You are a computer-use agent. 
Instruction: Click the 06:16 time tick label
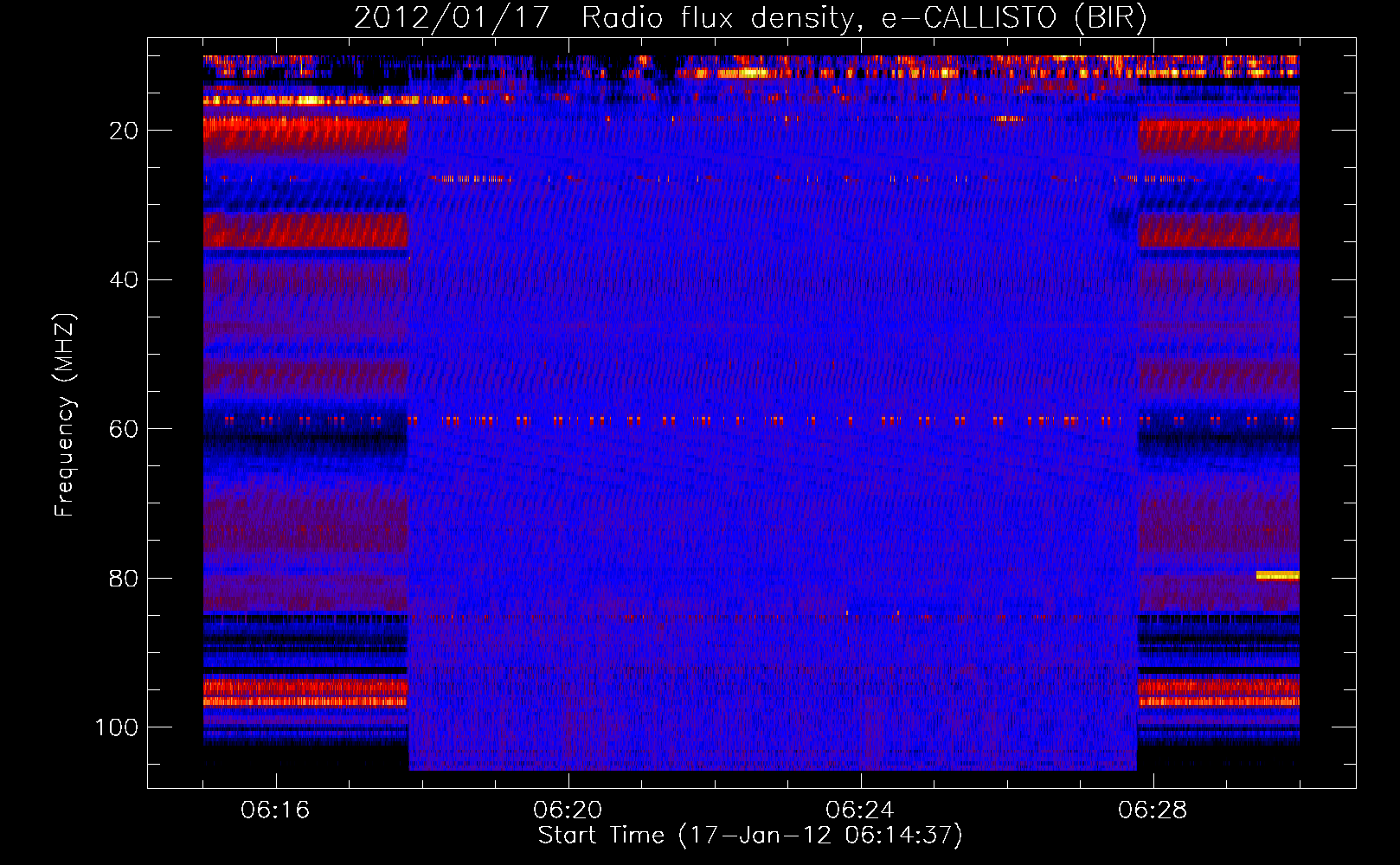click(x=275, y=811)
